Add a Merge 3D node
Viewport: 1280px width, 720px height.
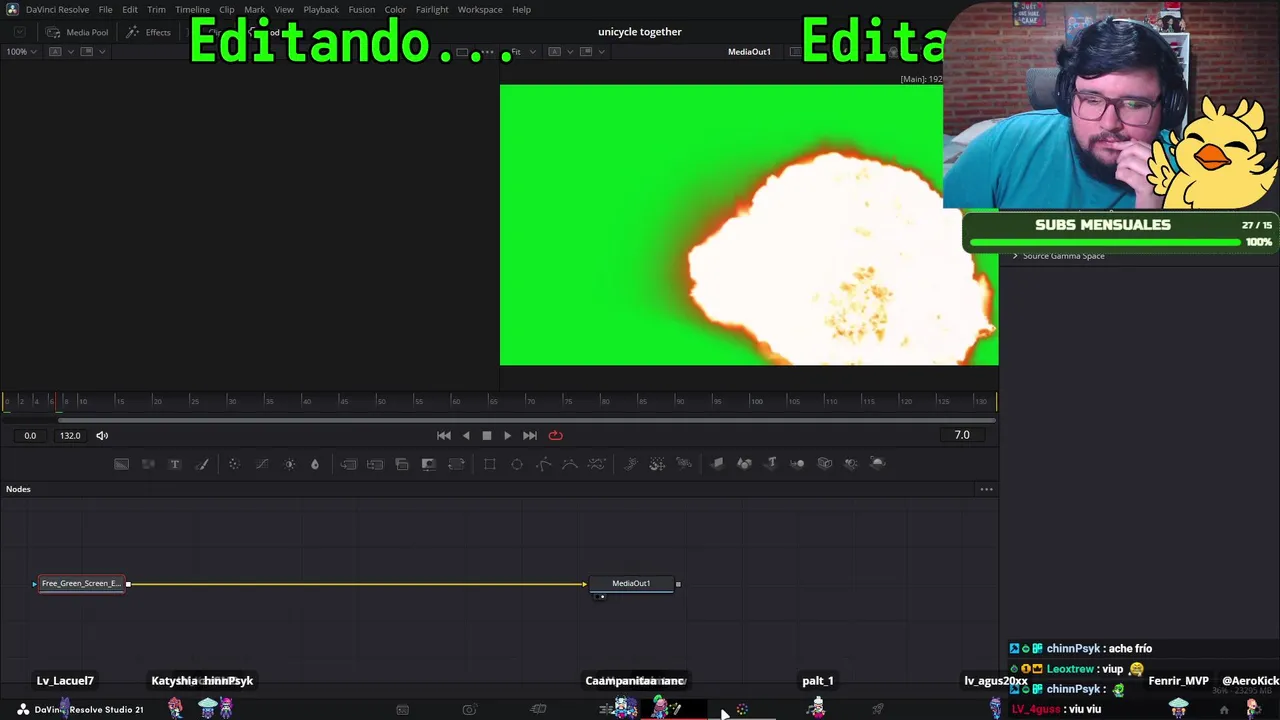[797, 463]
